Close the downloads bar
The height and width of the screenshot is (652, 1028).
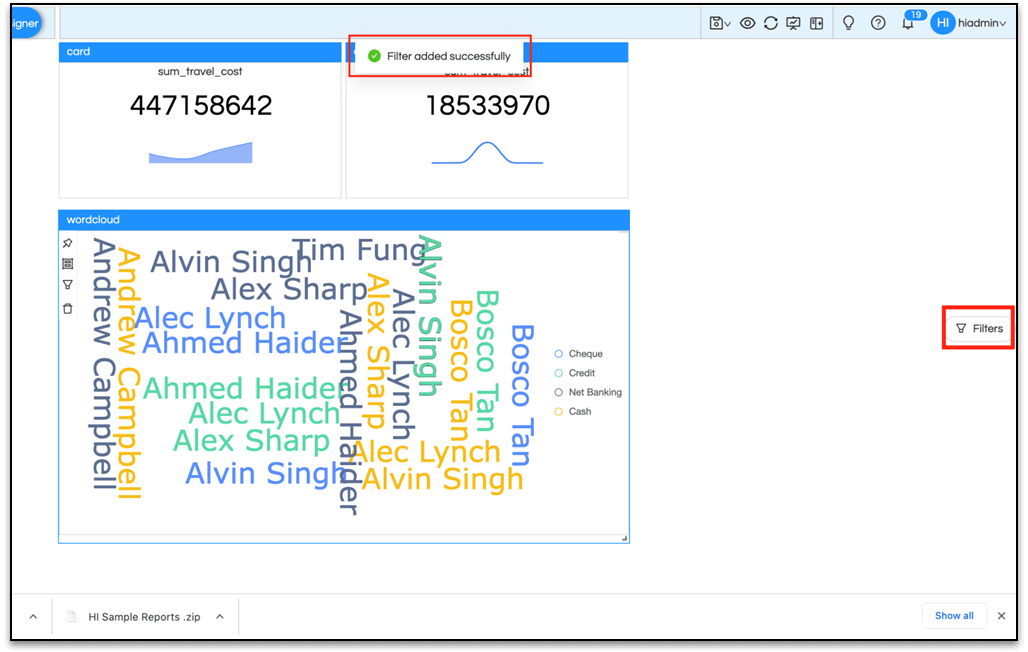1001,616
